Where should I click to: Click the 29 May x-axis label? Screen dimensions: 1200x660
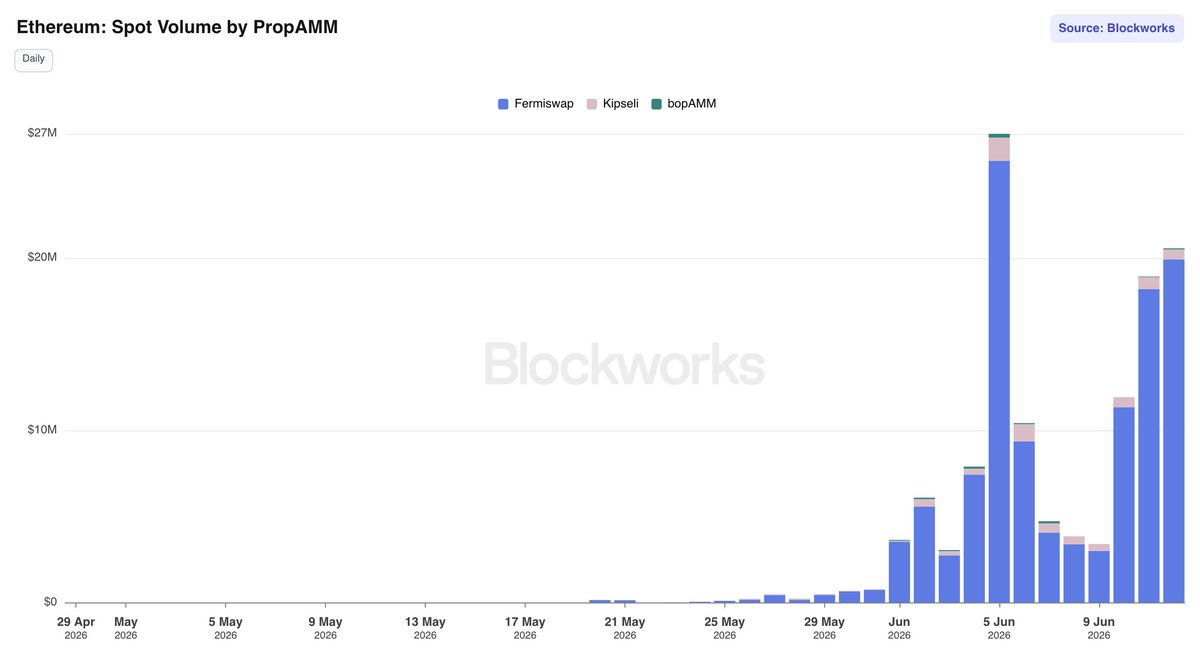(825, 627)
